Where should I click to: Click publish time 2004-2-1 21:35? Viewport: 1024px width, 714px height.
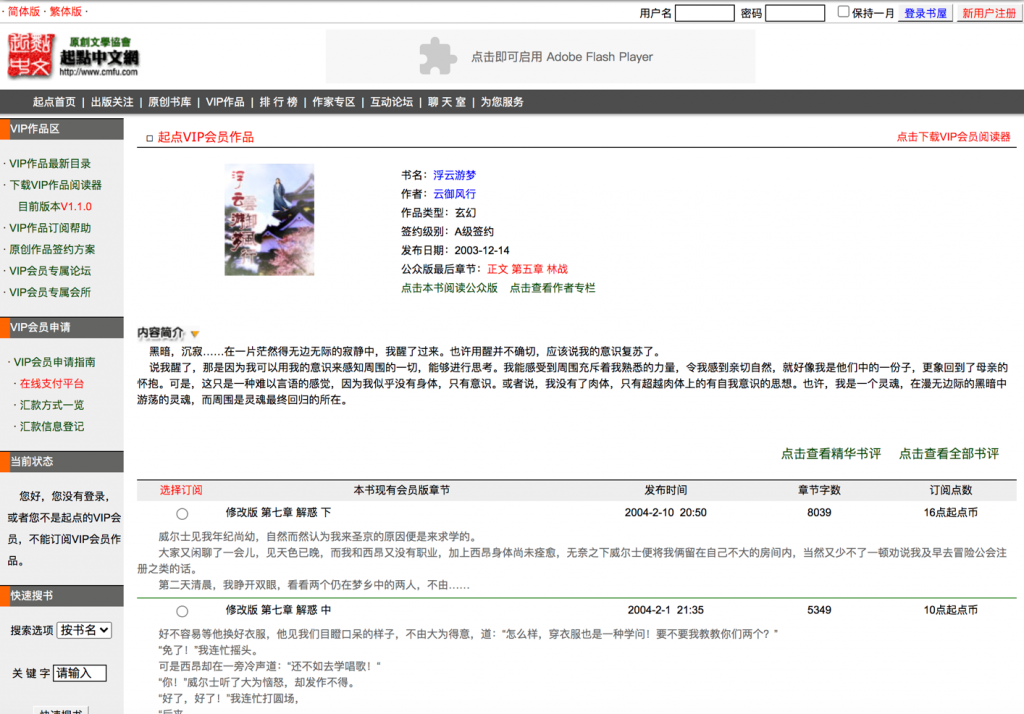pos(665,610)
